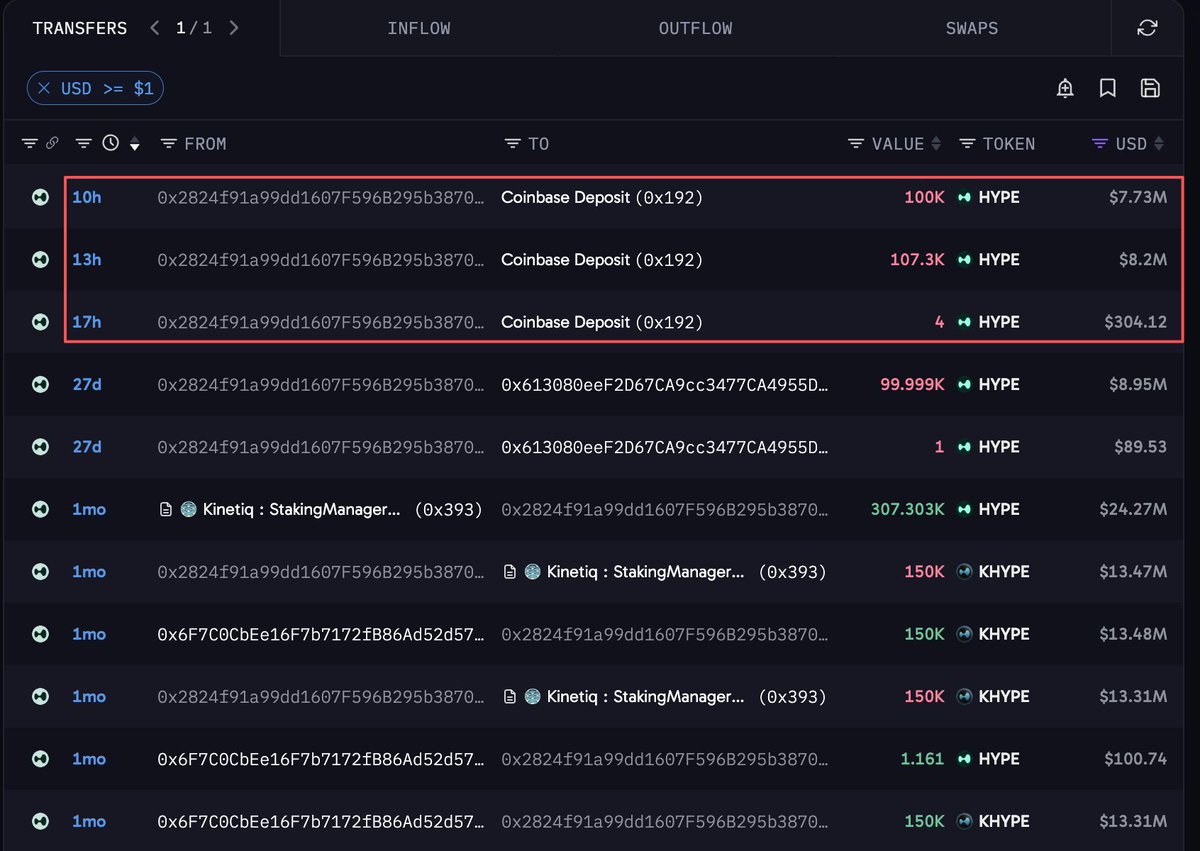The width and height of the screenshot is (1200, 851).
Task: Click the chain icon in the 13h row
Action: click(x=40, y=260)
